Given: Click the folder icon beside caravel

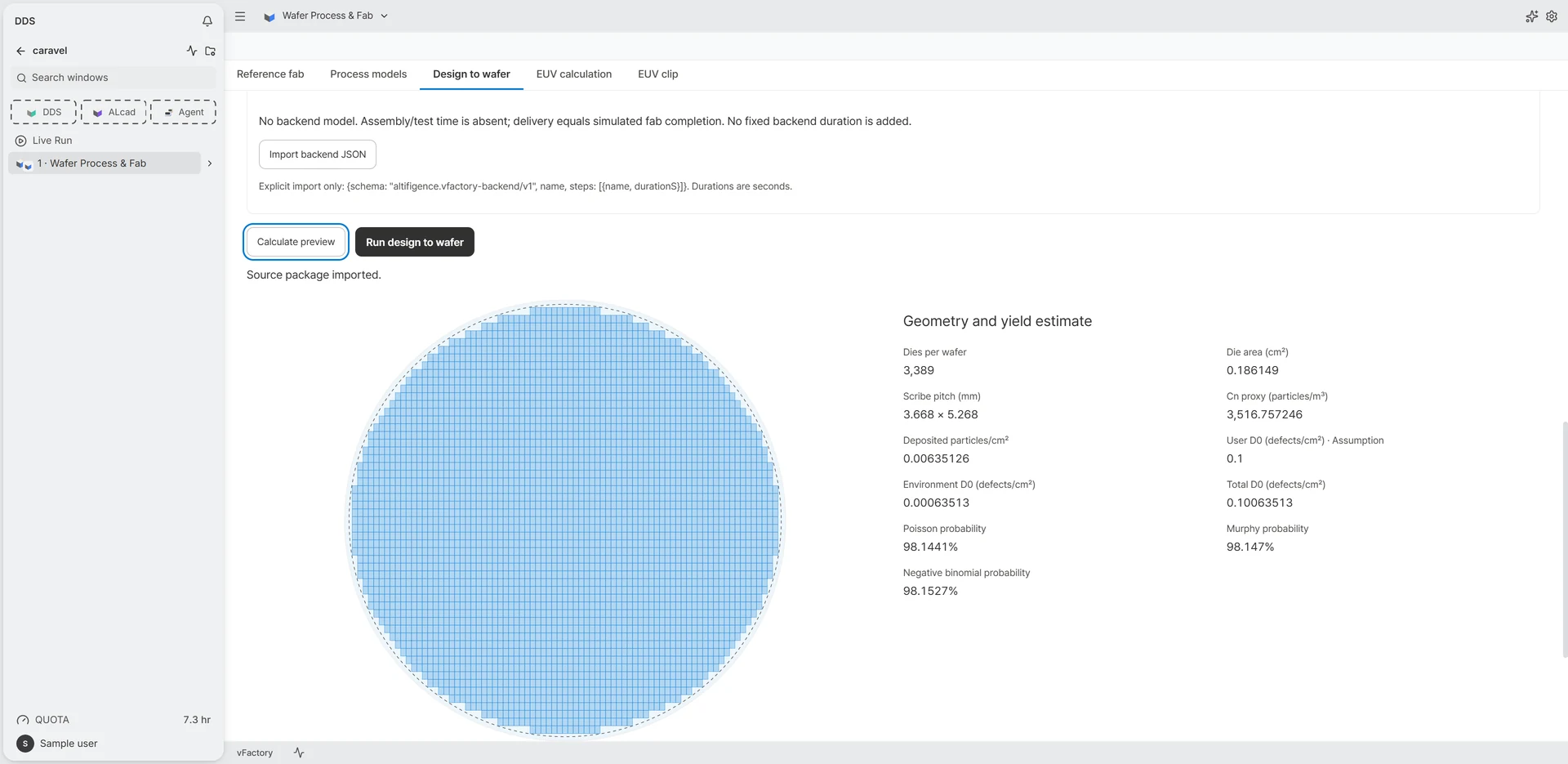Looking at the screenshot, I should coord(210,51).
